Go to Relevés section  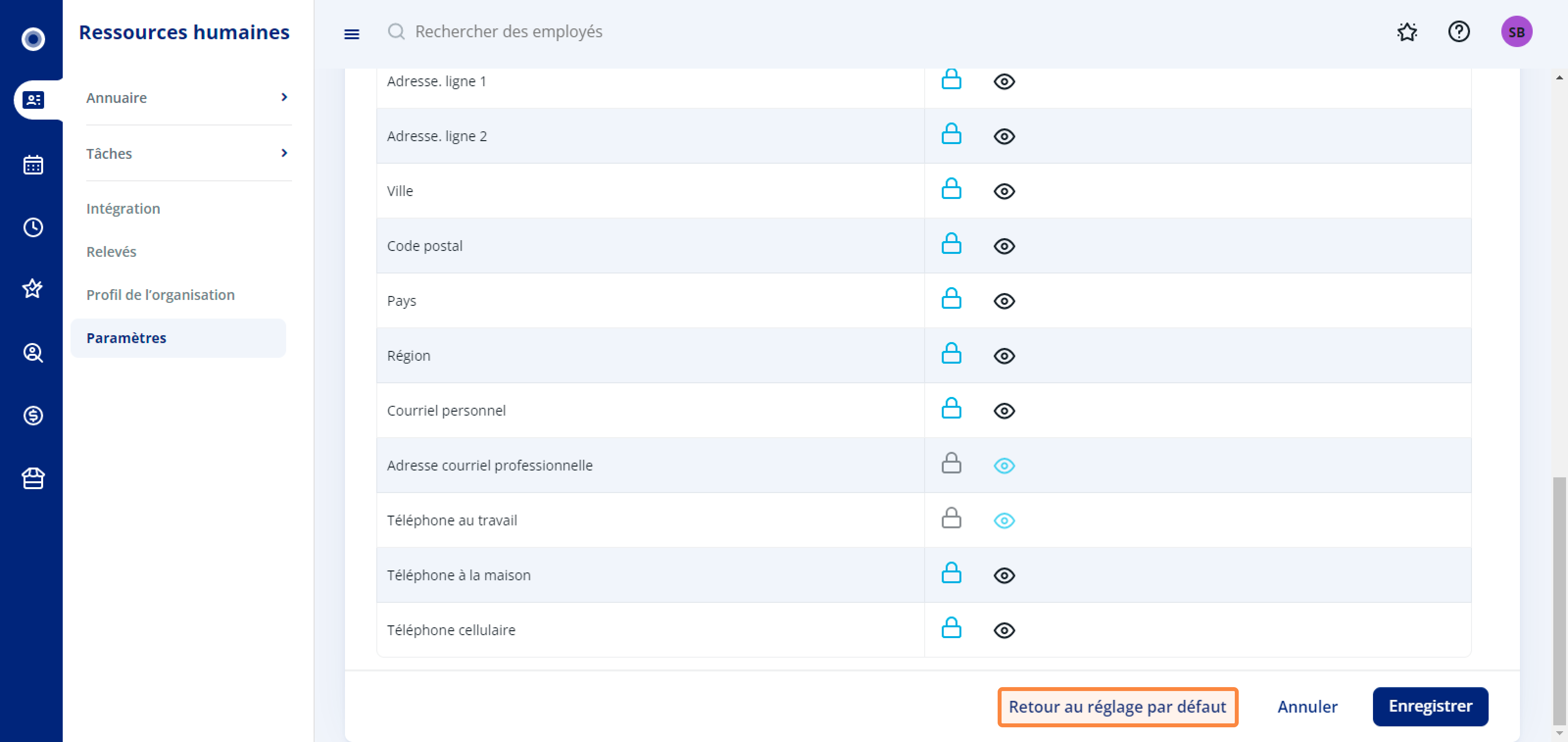[x=111, y=251]
